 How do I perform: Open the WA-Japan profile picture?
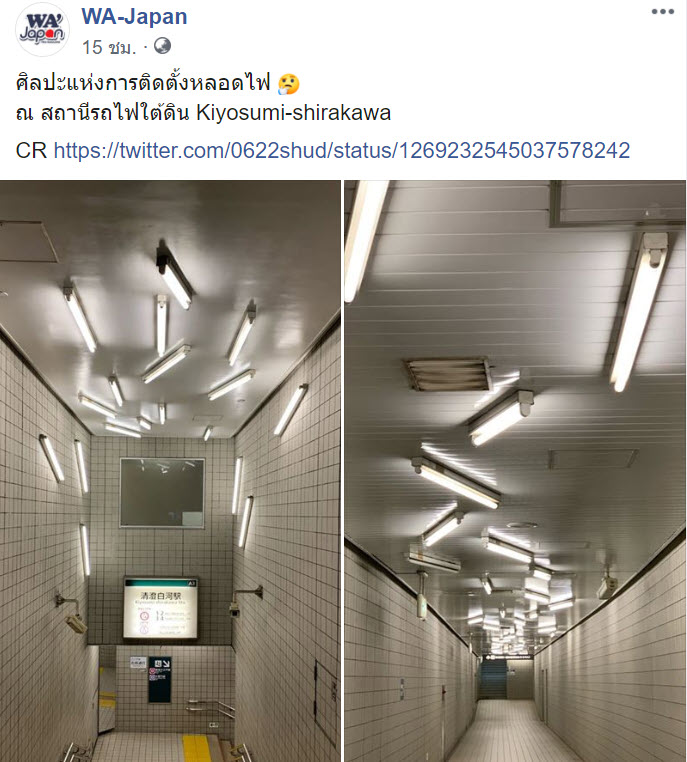(42, 30)
